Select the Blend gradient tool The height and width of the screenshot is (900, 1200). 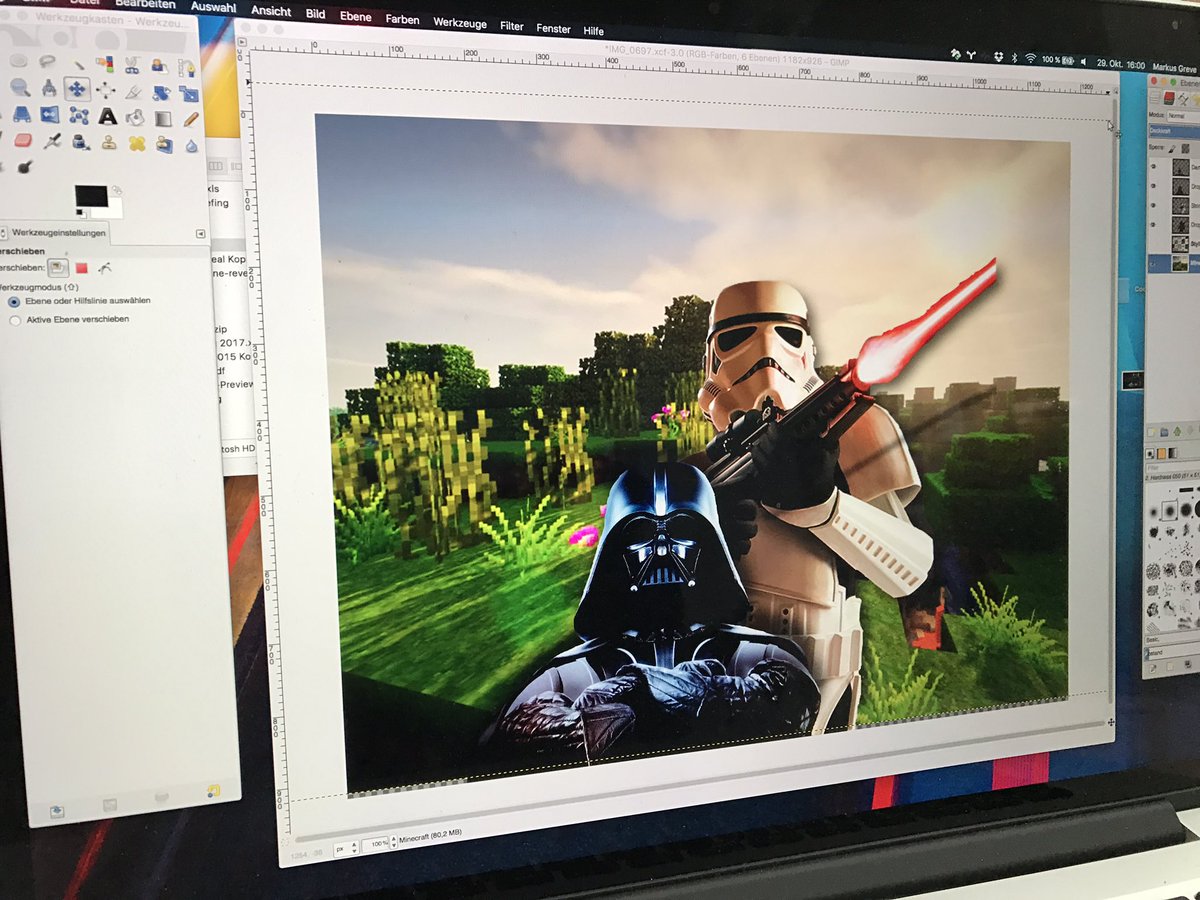pos(162,119)
